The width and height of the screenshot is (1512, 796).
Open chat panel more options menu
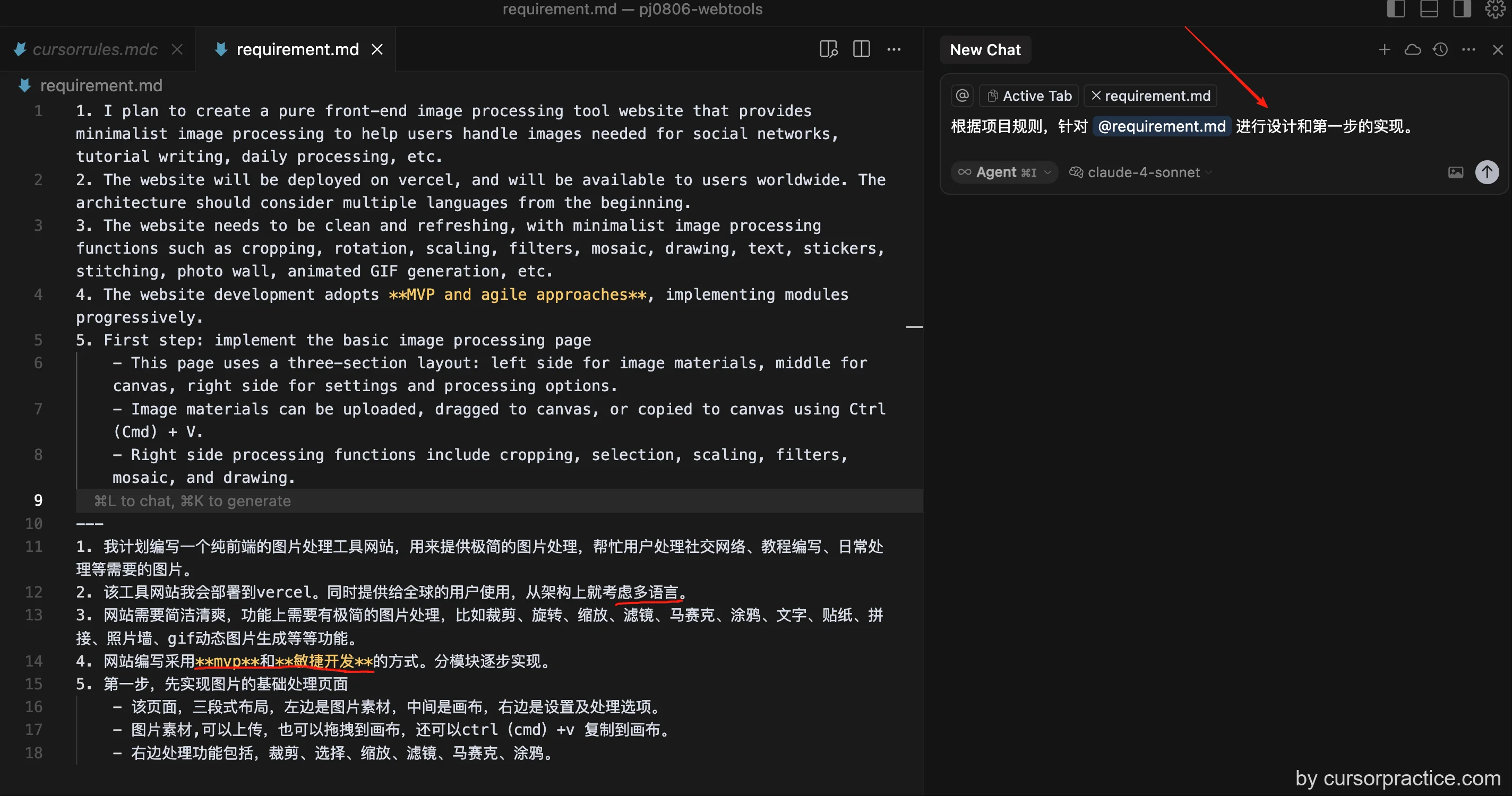coord(1468,50)
